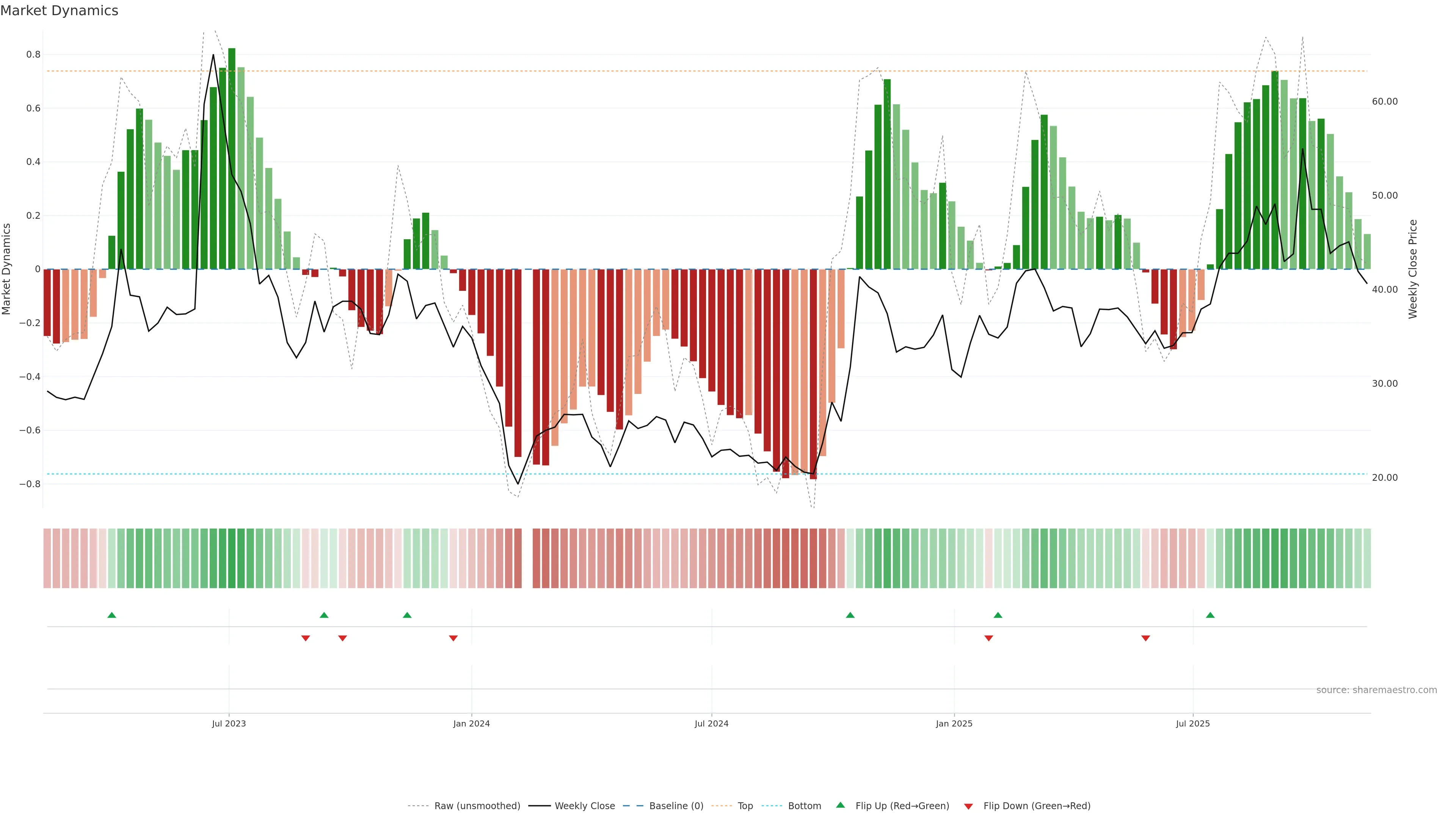Click the red Flip Down legend triangle

pos(968,806)
